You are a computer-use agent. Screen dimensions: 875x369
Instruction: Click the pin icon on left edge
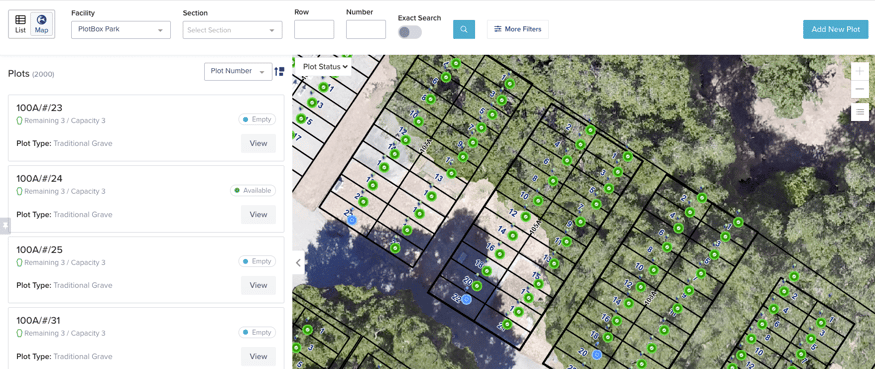click(5, 226)
